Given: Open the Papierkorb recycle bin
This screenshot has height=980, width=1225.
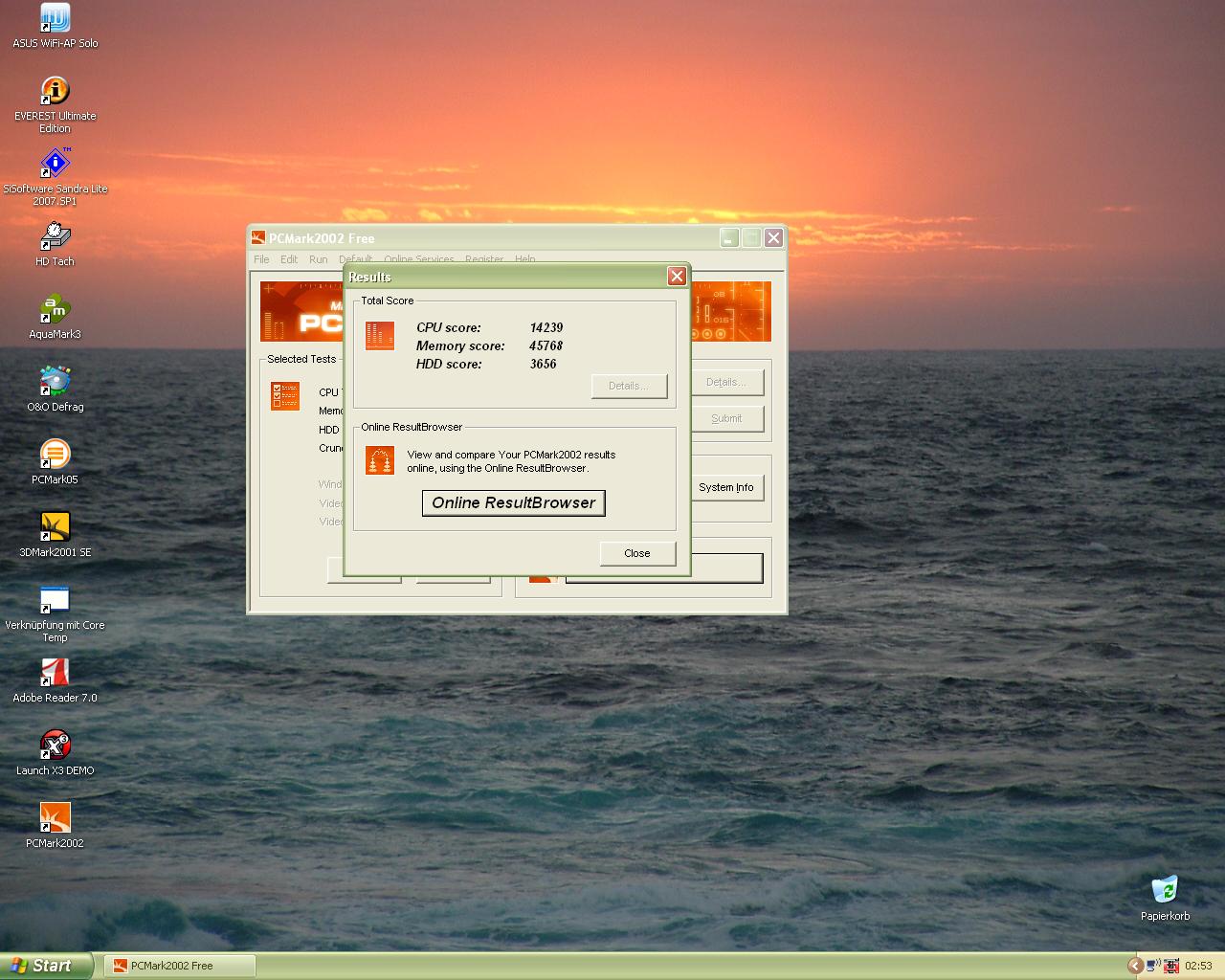Looking at the screenshot, I should [x=1165, y=891].
